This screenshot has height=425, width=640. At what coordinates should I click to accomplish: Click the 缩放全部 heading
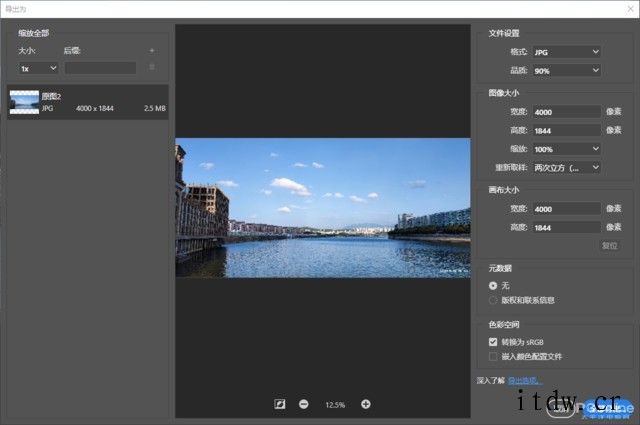point(33,33)
